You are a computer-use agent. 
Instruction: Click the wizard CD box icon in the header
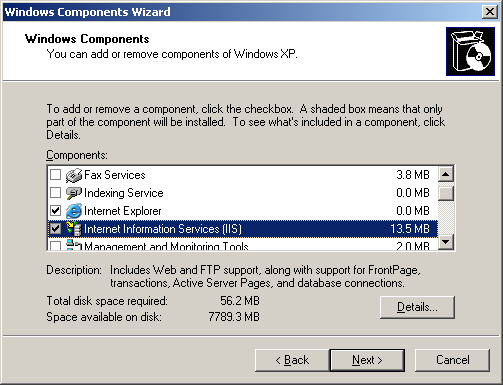click(x=470, y=51)
